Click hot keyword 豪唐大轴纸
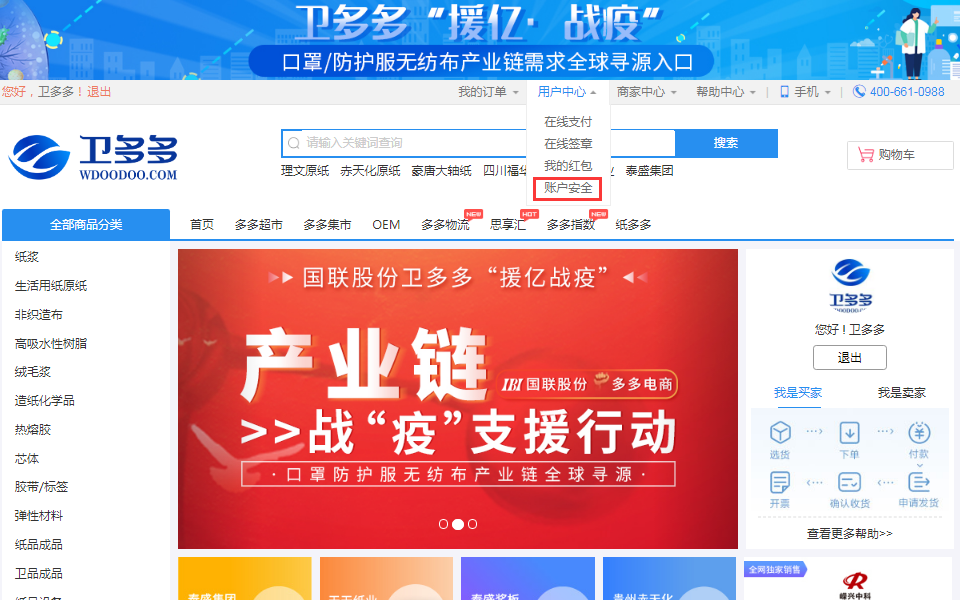This screenshot has height=600, width=960. pyautogui.click(x=441, y=171)
